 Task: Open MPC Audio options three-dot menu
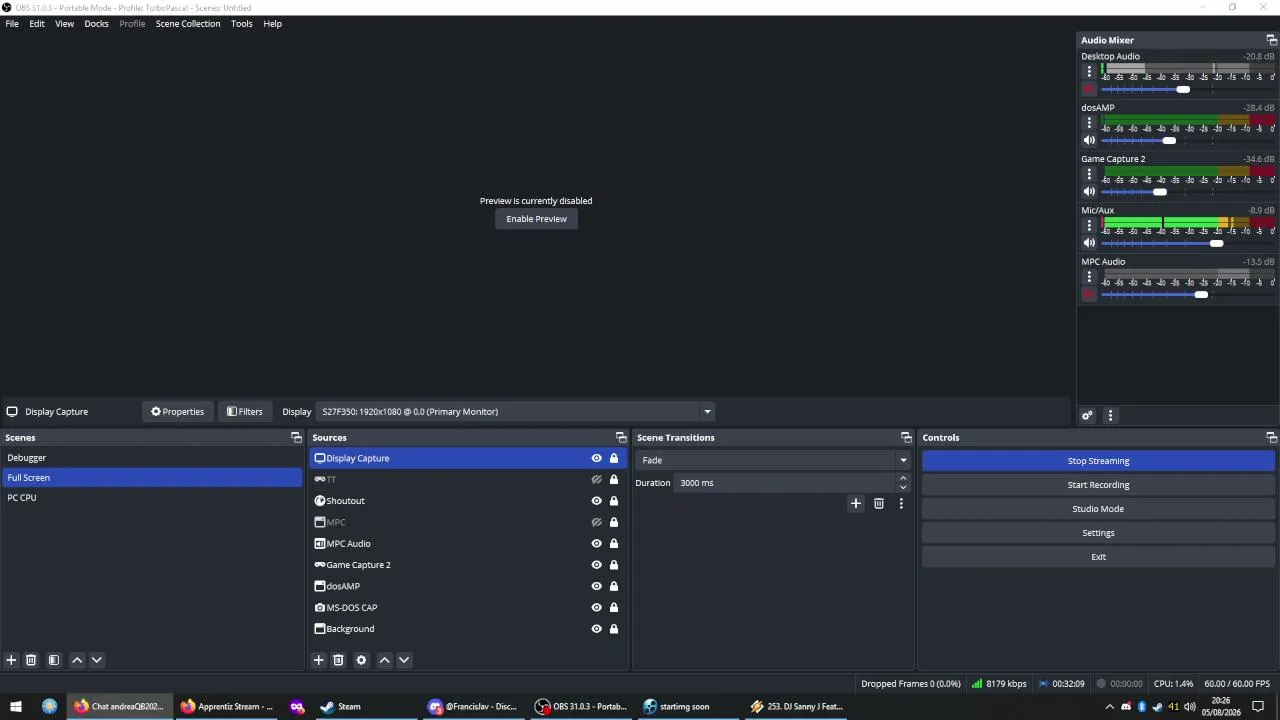pos(1089,277)
